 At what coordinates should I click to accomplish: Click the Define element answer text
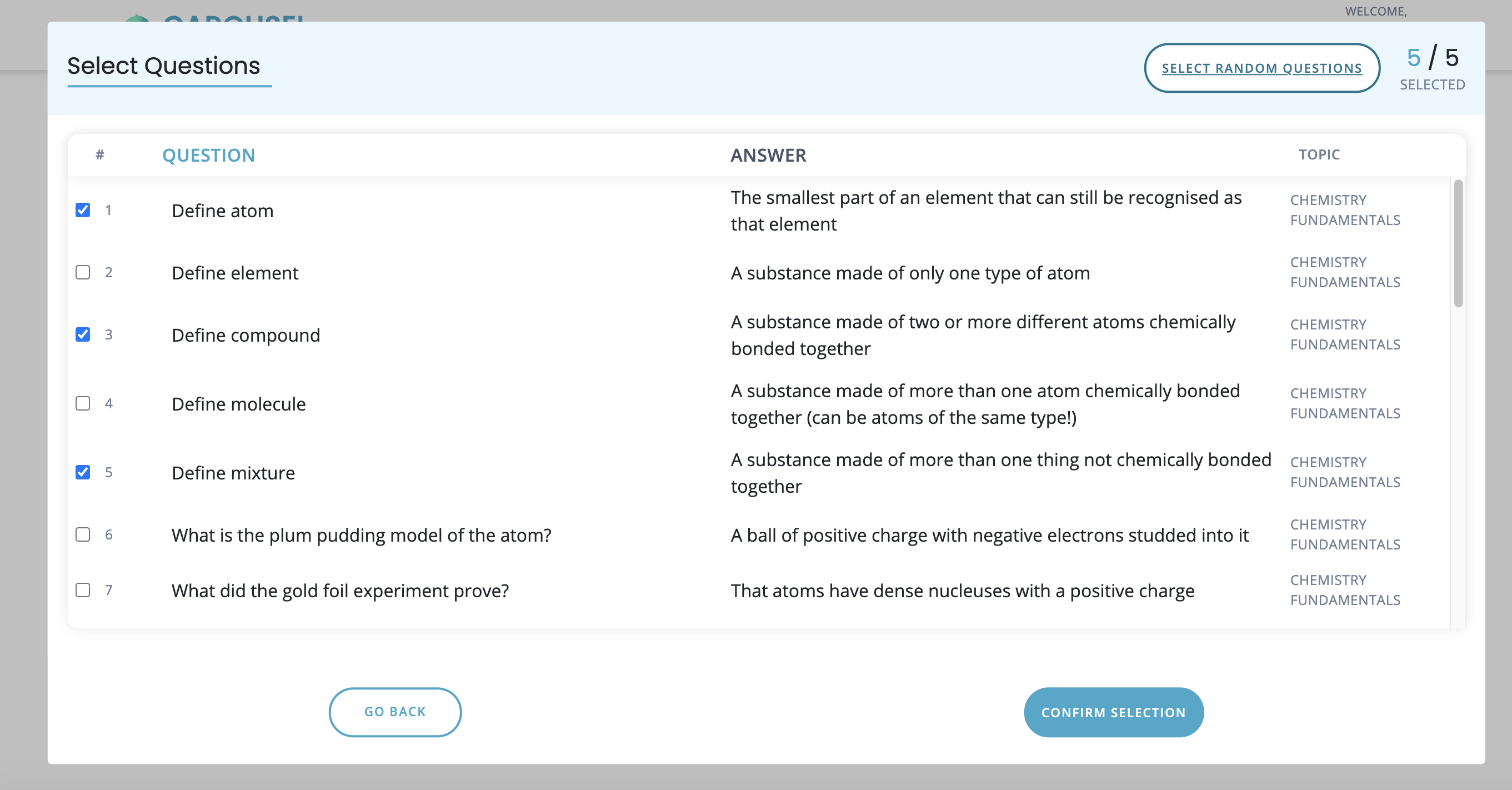(x=910, y=273)
